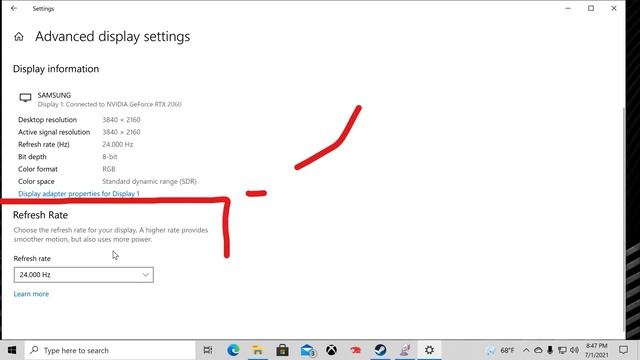The height and width of the screenshot is (360, 640).
Task: Click the SAMSUNG monitor icon
Action: point(25,98)
